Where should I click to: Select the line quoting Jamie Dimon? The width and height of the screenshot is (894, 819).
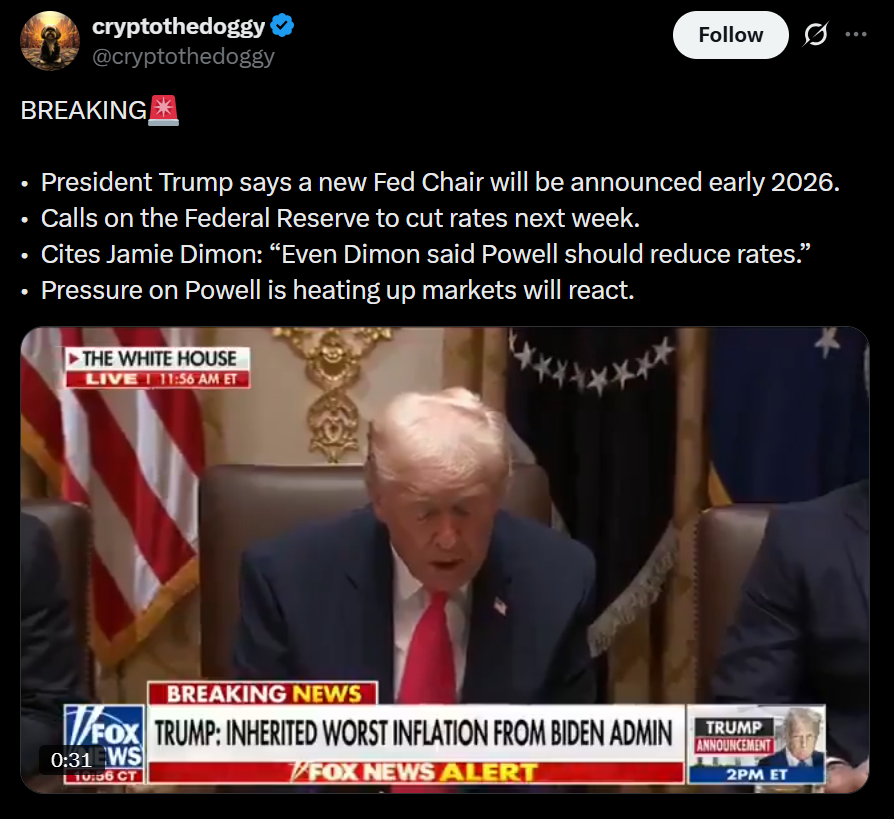click(425, 254)
